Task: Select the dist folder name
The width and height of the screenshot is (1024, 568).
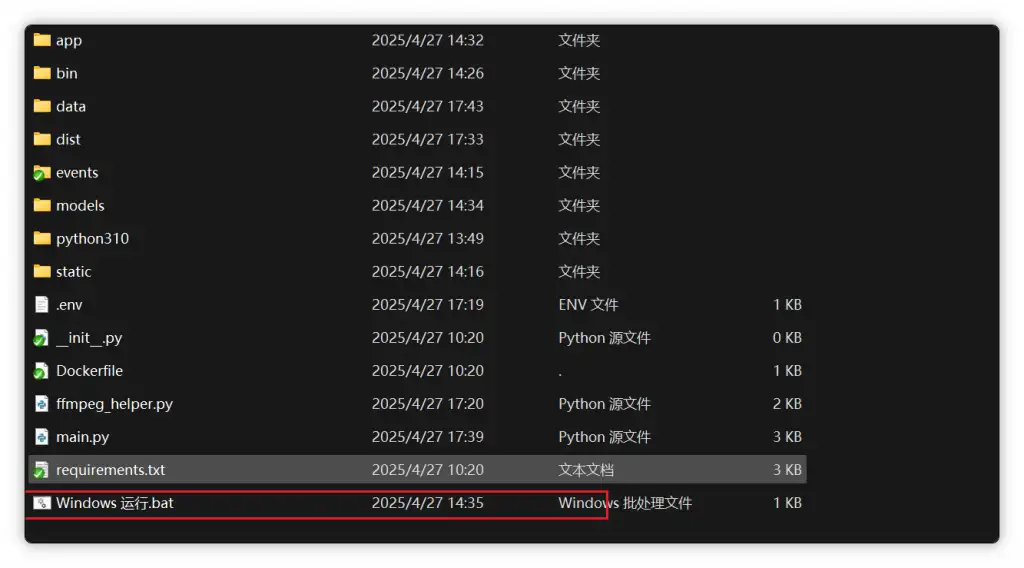Action: point(68,139)
